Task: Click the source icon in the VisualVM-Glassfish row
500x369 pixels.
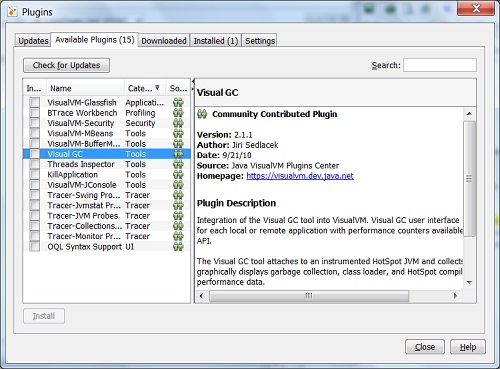Action: (x=178, y=103)
